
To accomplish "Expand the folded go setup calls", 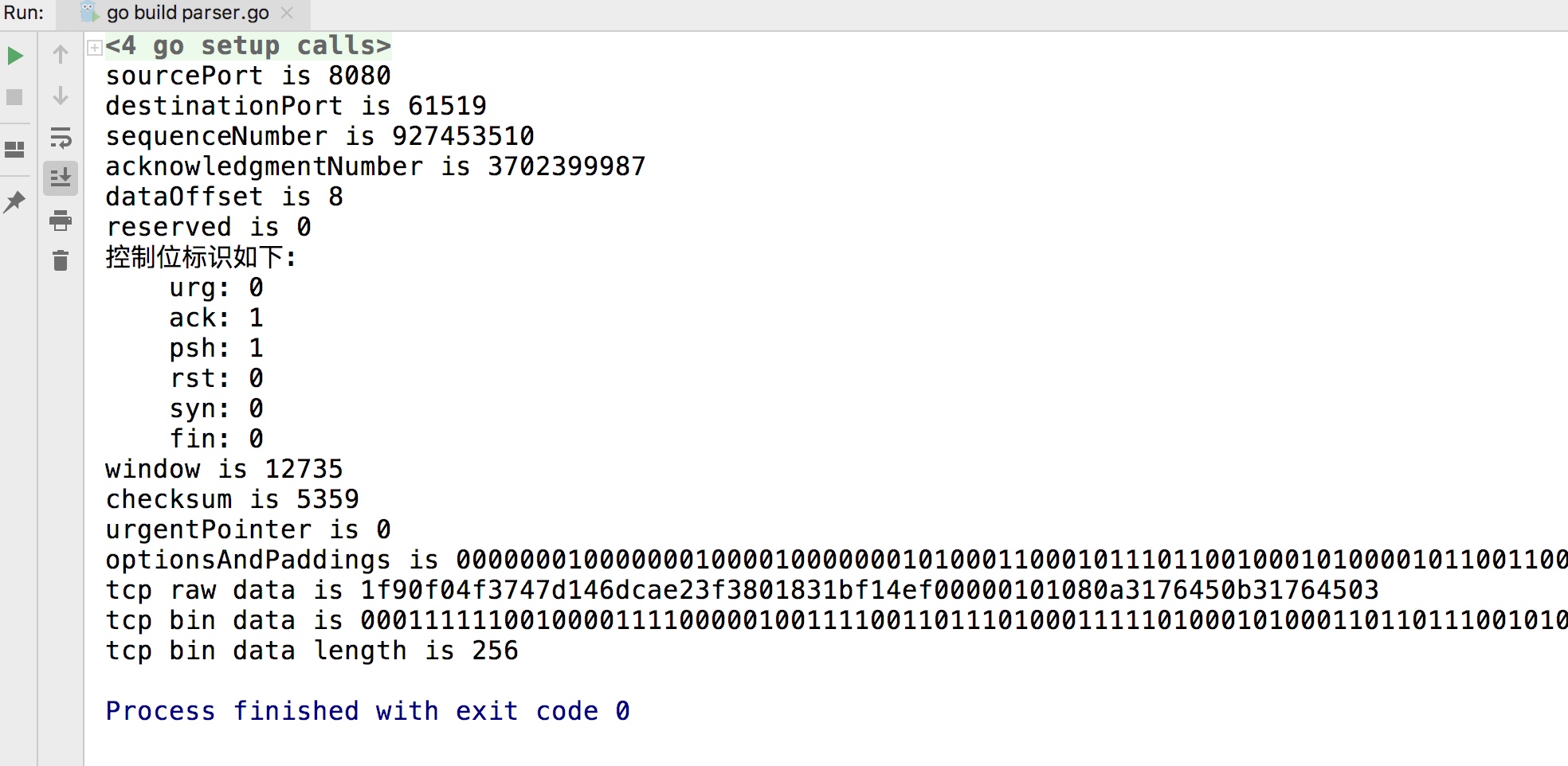I will coord(95,47).
